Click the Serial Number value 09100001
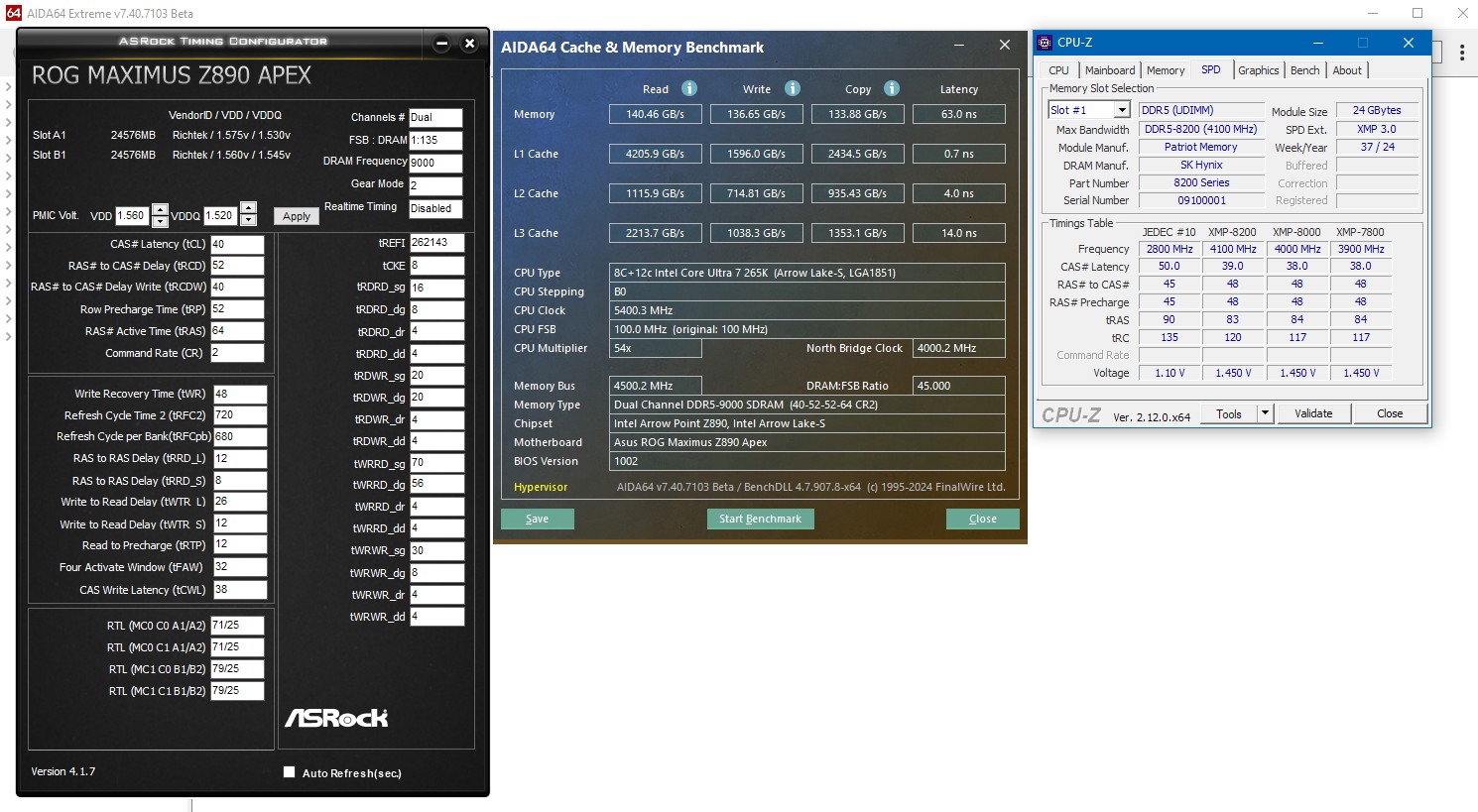The height and width of the screenshot is (812, 1478). coord(1201,200)
